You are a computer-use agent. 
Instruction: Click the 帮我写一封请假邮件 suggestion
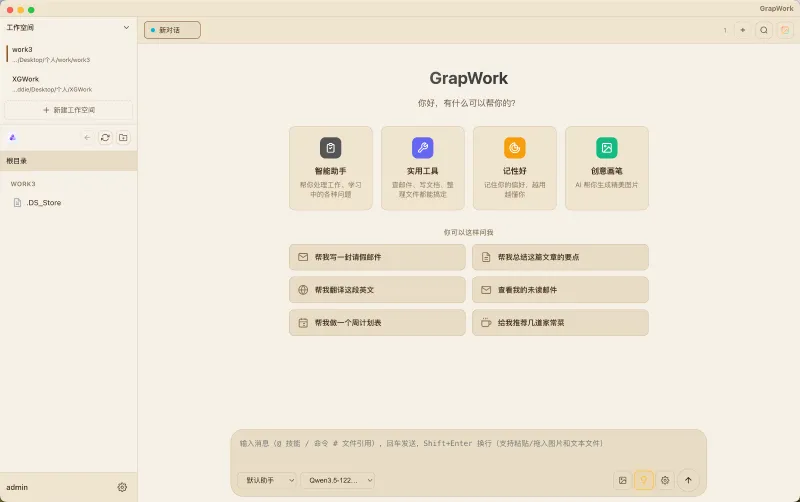point(377,257)
